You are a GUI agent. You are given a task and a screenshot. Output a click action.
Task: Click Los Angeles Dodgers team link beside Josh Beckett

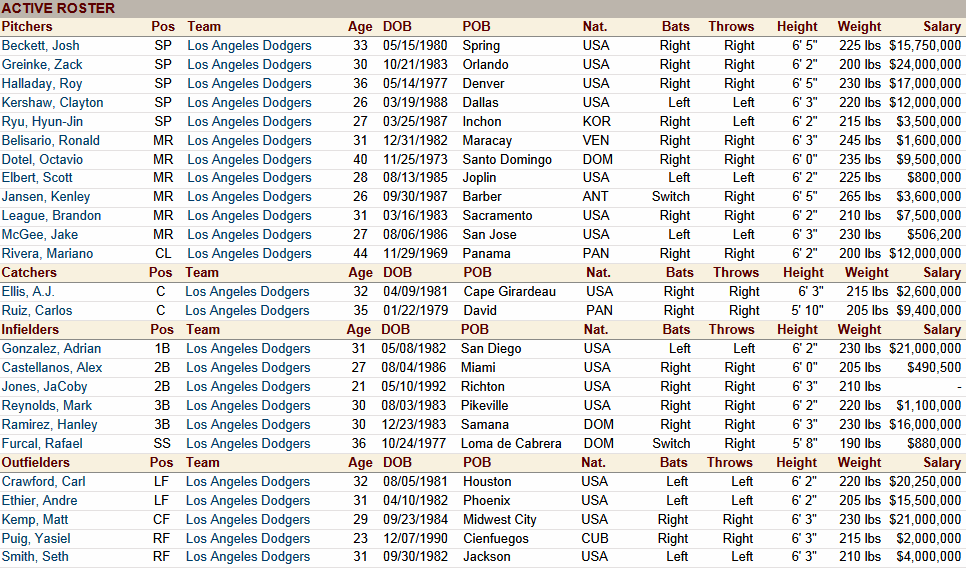pos(249,45)
